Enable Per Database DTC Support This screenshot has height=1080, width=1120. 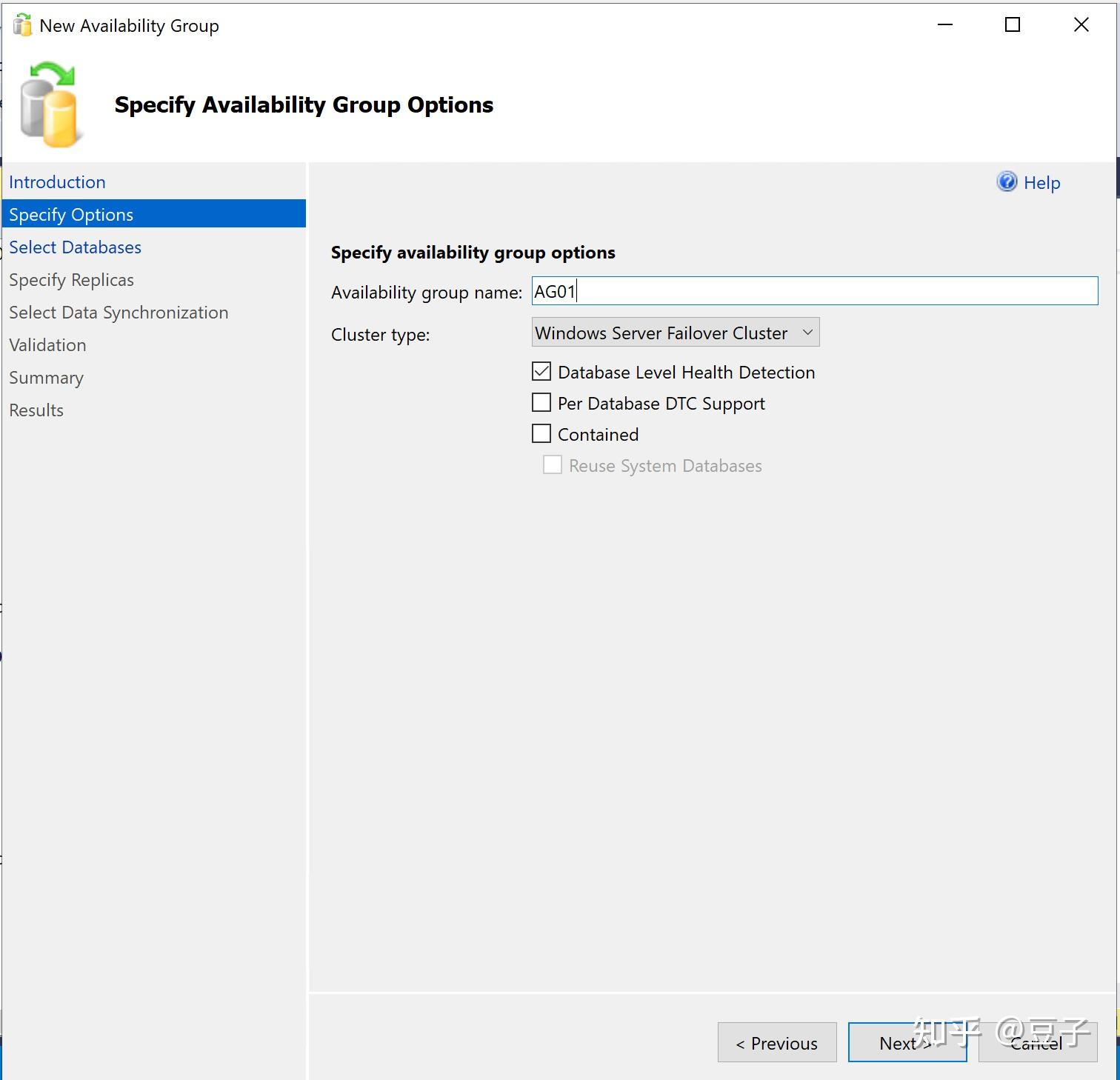pos(541,402)
